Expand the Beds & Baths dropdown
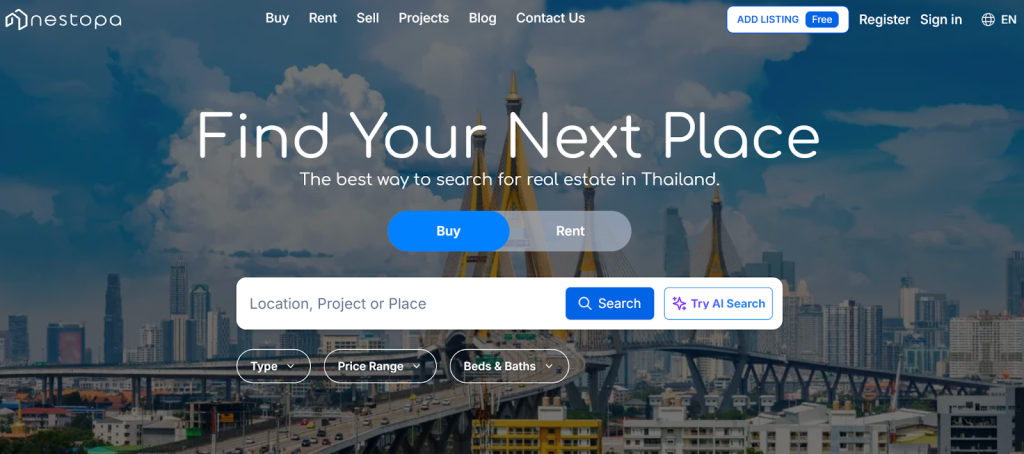Screen dimensions: 1024x454 click(508, 366)
